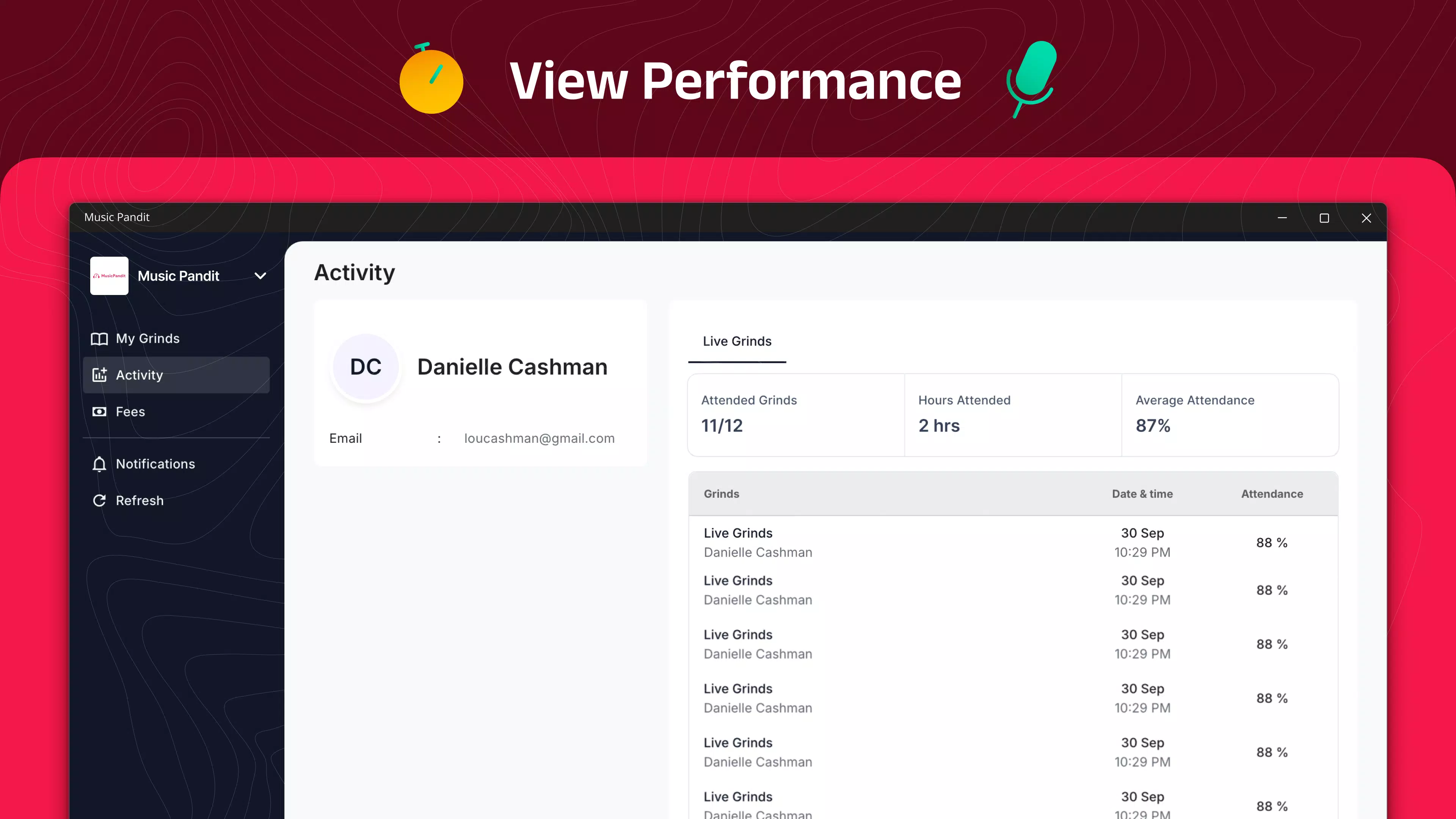Viewport: 1456px width, 819px height.
Task: Maximize the Music Pandit window
Action: [1324, 218]
